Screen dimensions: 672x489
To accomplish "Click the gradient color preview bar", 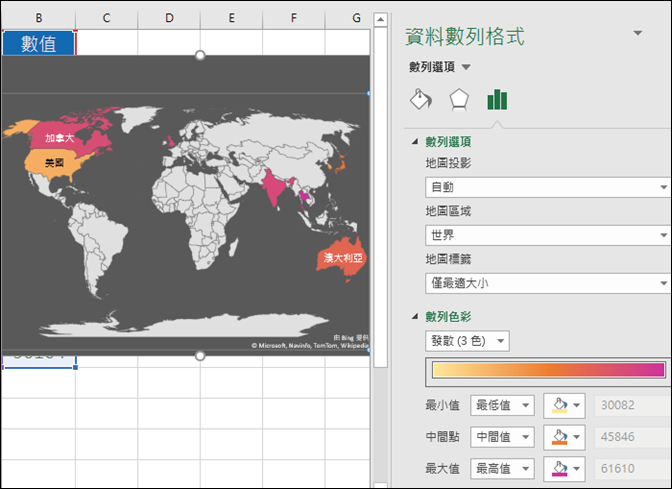I will [548, 370].
